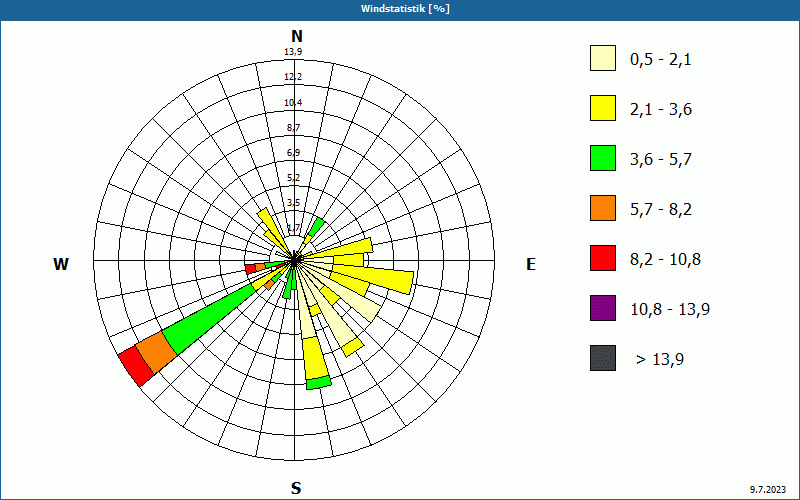Click the small red segment on the west bar
800x500 pixels.
point(251,269)
